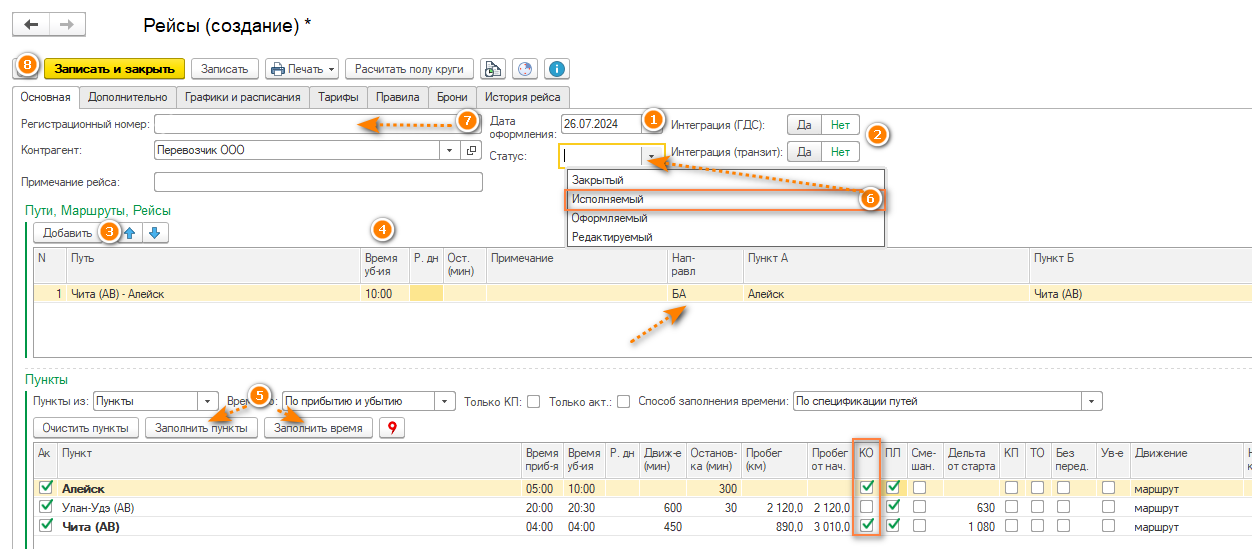Switch to the Тарифы tab

coord(338,97)
